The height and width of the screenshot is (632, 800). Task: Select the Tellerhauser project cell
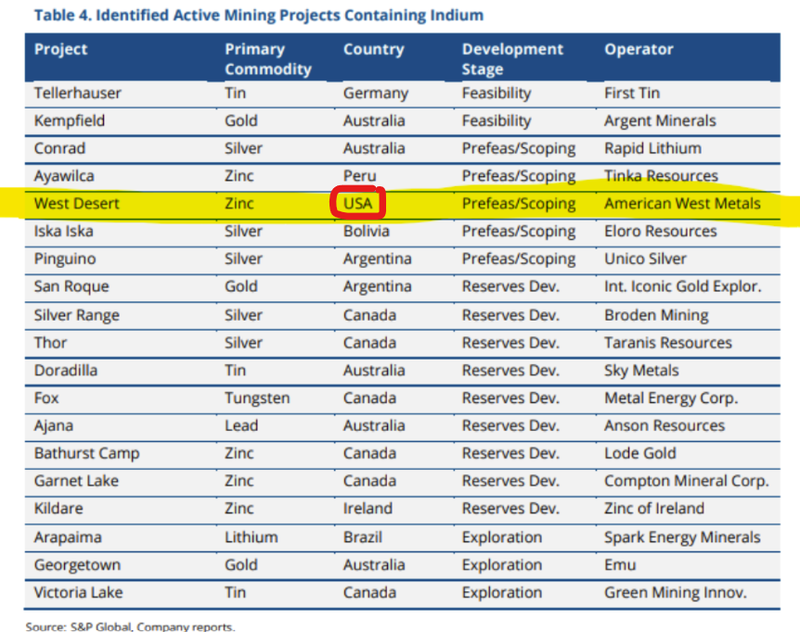[x=77, y=93]
